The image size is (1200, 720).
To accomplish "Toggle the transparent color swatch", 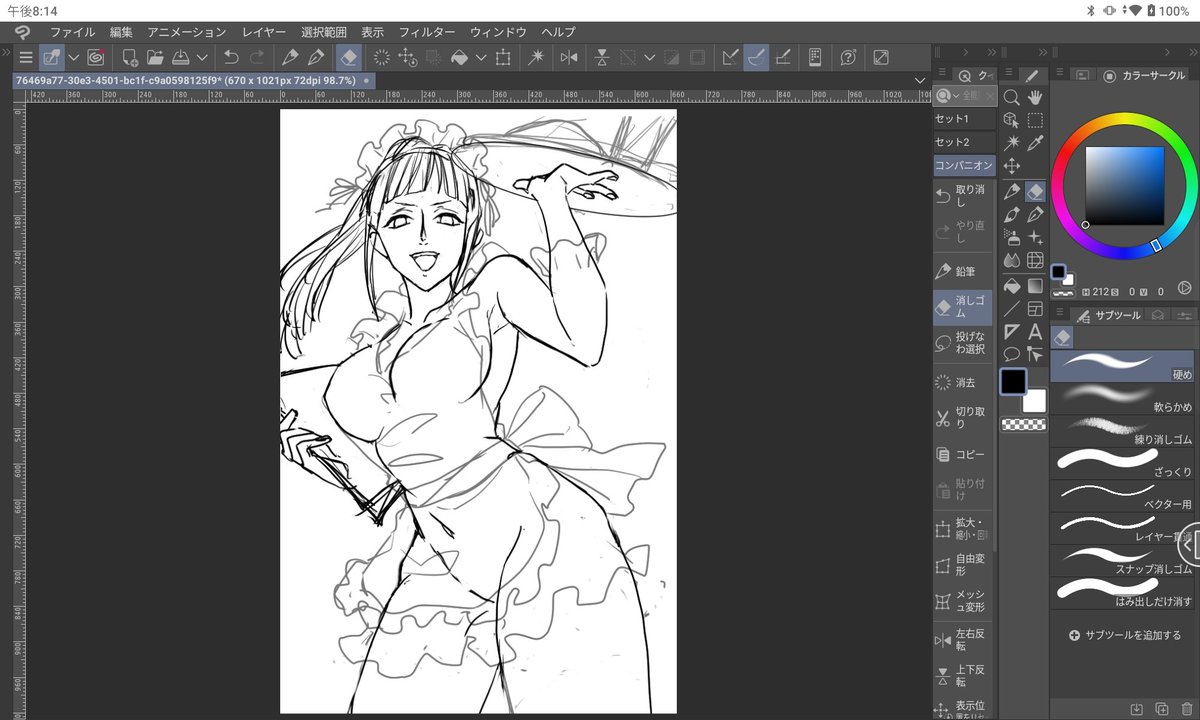I will [x=1023, y=424].
